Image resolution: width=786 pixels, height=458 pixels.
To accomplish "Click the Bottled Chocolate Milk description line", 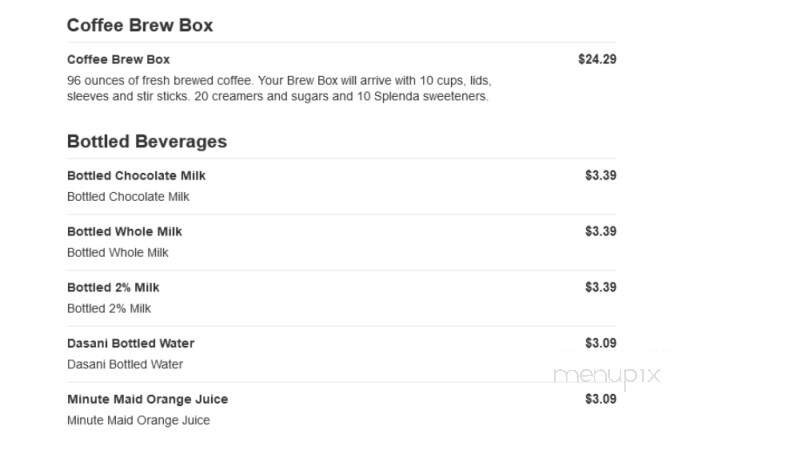I will click(x=128, y=197).
